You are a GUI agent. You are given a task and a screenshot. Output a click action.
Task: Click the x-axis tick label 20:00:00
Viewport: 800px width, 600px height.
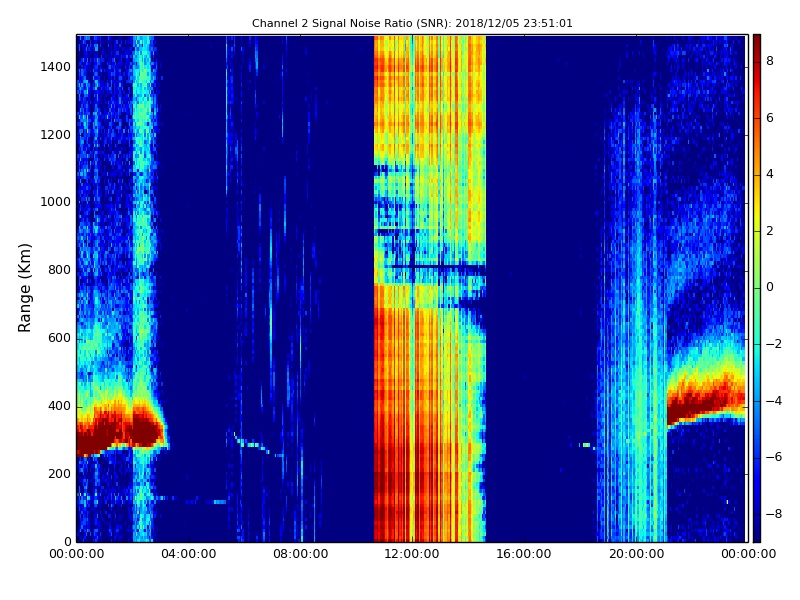coord(636,554)
